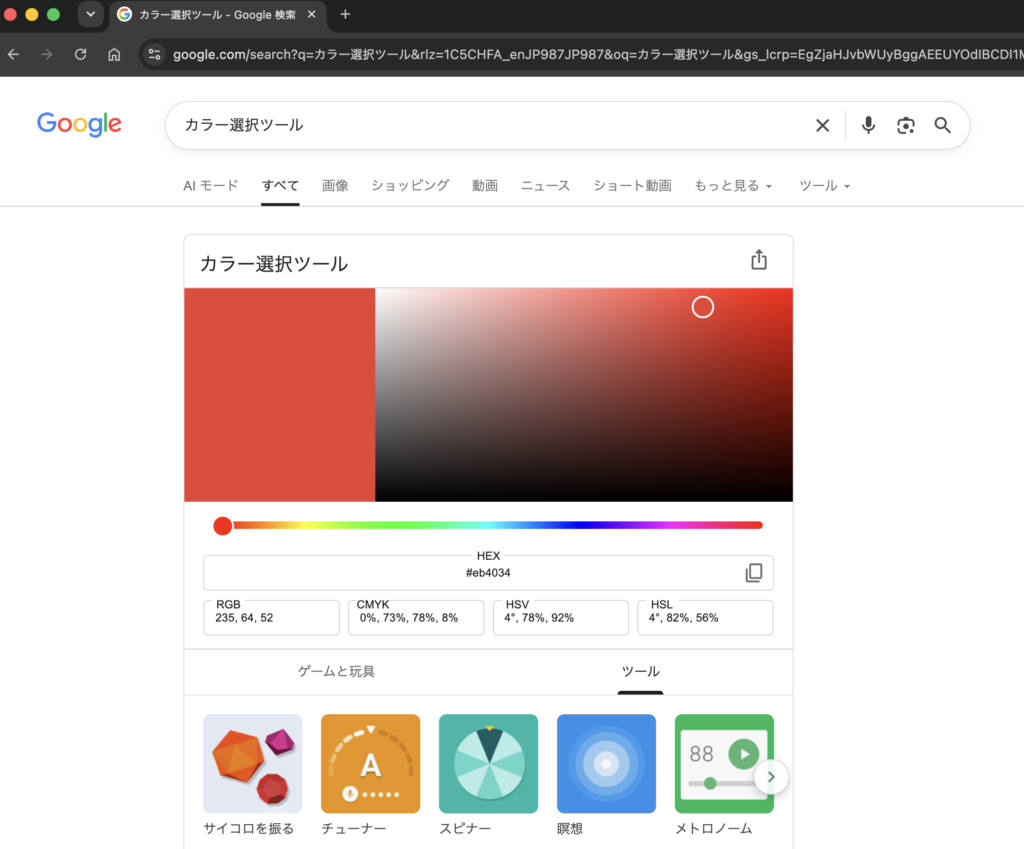This screenshot has width=1024, height=849.
Task: Open the site information icon in address bar
Action: point(155,54)
